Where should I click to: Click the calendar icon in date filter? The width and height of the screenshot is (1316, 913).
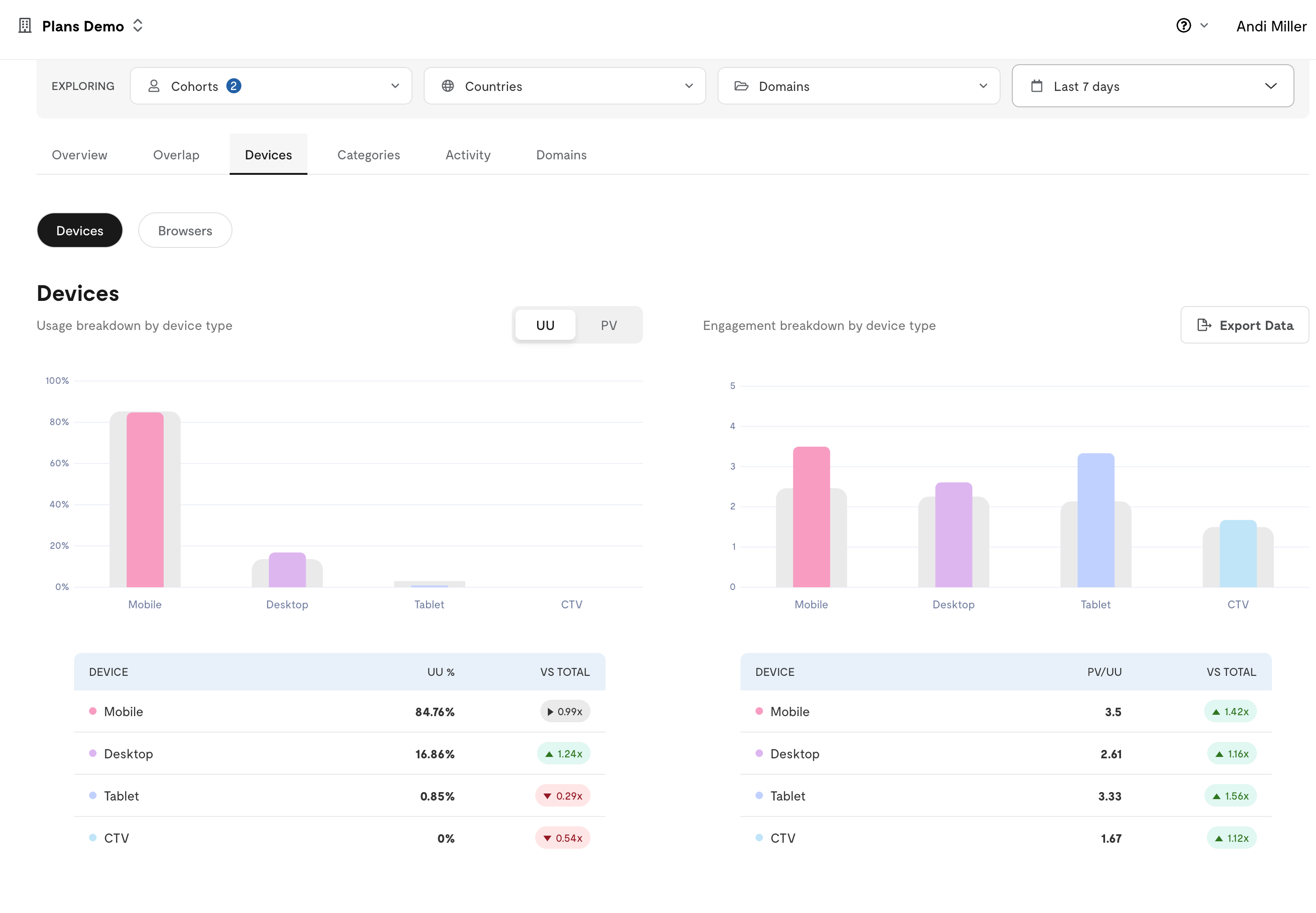pyautogui.click(x=1036, y=86)
